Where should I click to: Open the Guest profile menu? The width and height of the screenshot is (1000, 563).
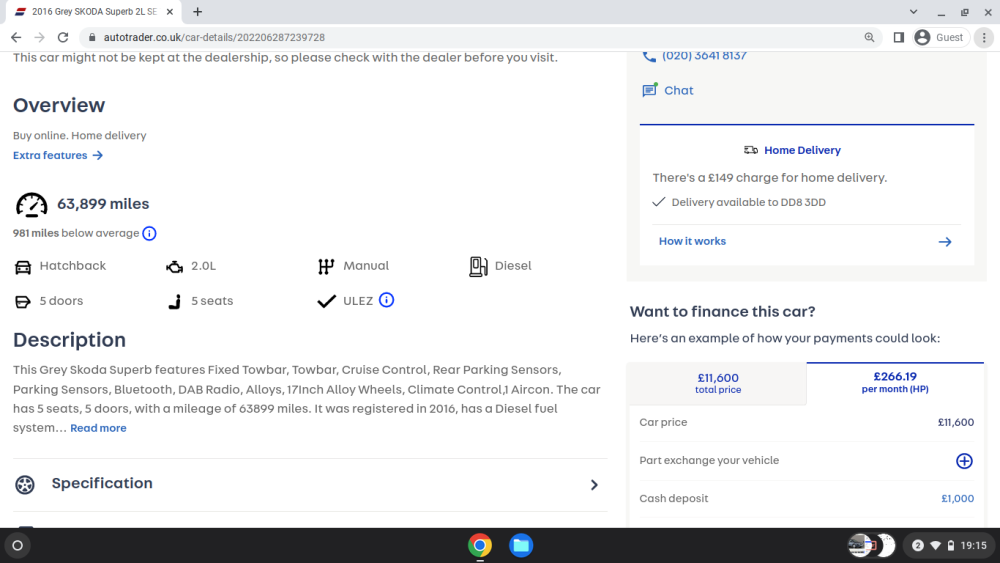click(940, 38)
